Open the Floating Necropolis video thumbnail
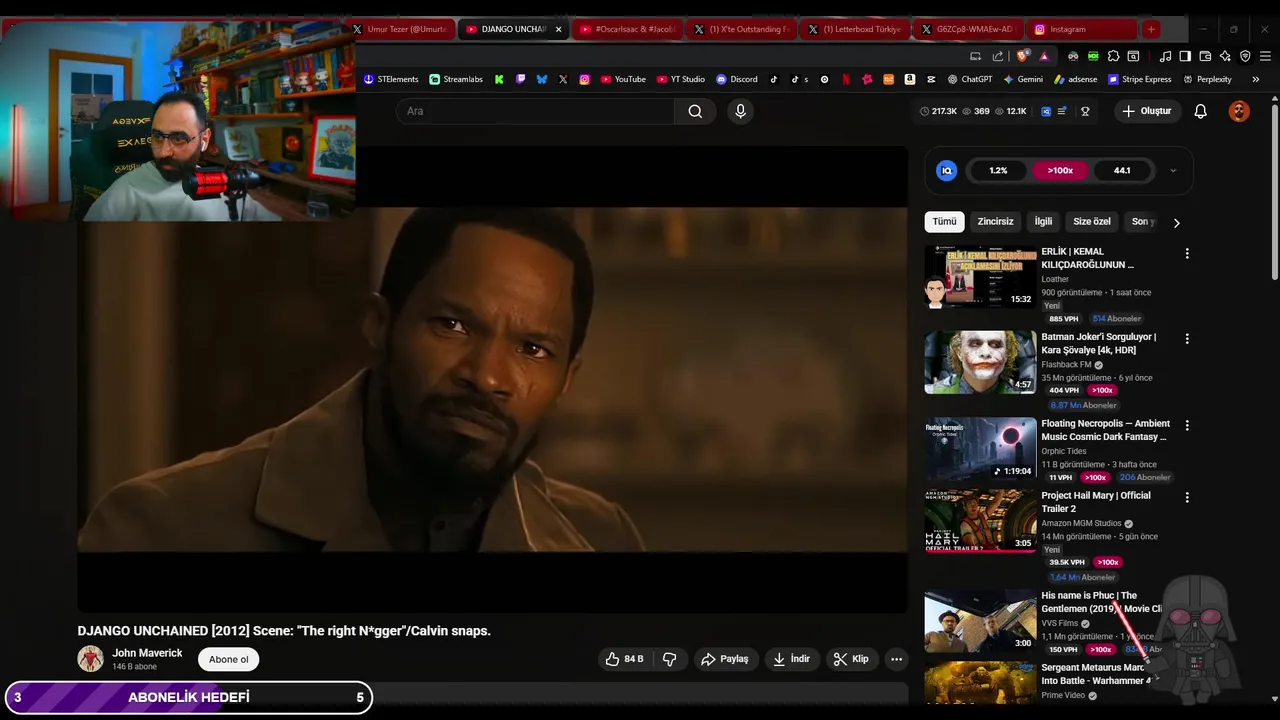Image resolution: width=1280 pixels, height=720 pixels. 980,448
